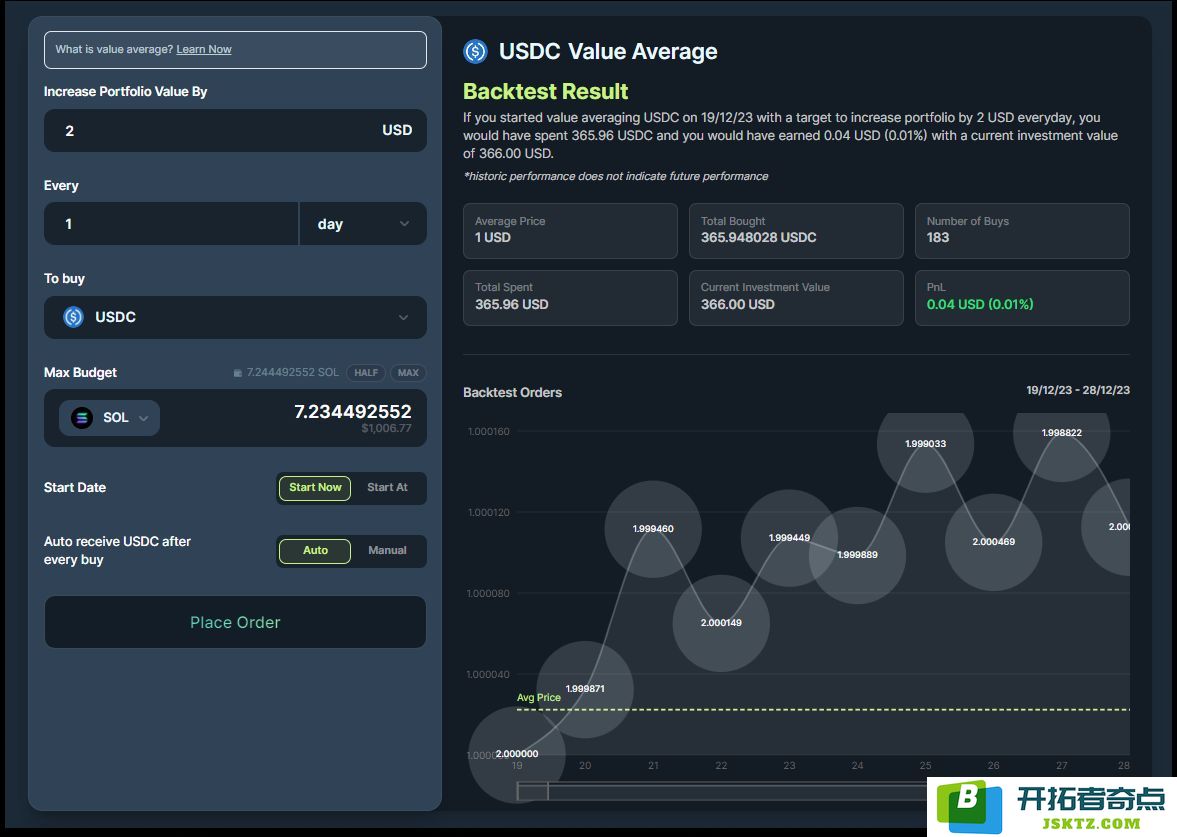The image size is (1177, 837).
Task: Select the 1.999449 order bubble
Action: [x=789, y=538]
